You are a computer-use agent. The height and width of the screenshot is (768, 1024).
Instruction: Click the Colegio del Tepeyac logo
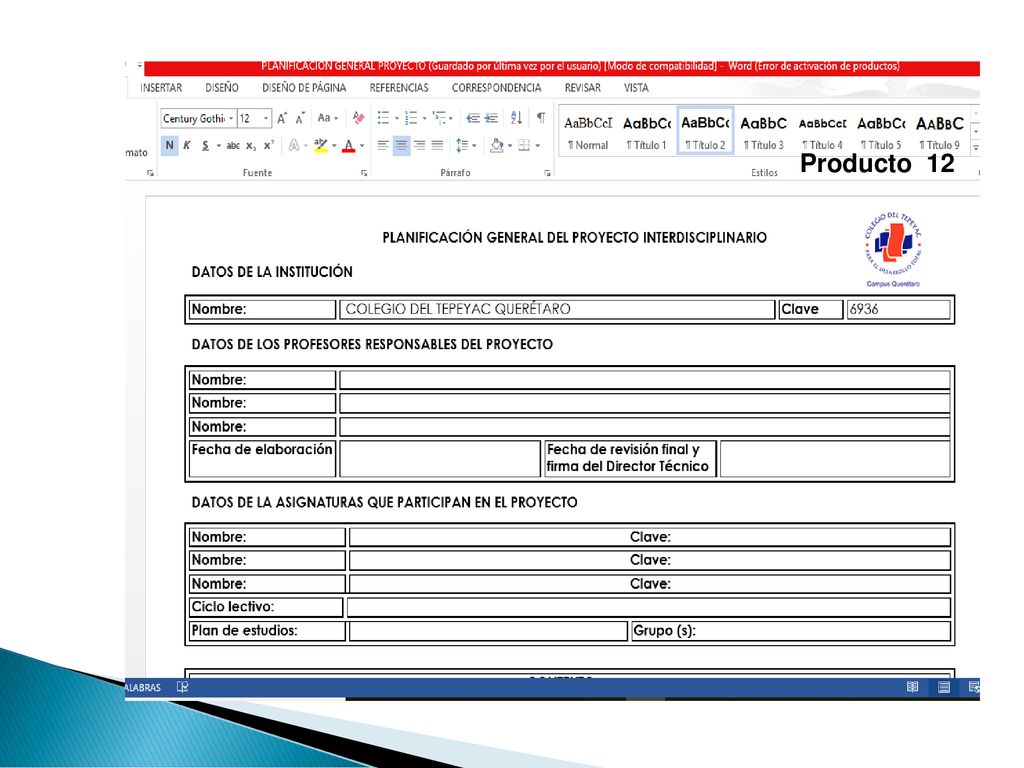coord(893,249)
